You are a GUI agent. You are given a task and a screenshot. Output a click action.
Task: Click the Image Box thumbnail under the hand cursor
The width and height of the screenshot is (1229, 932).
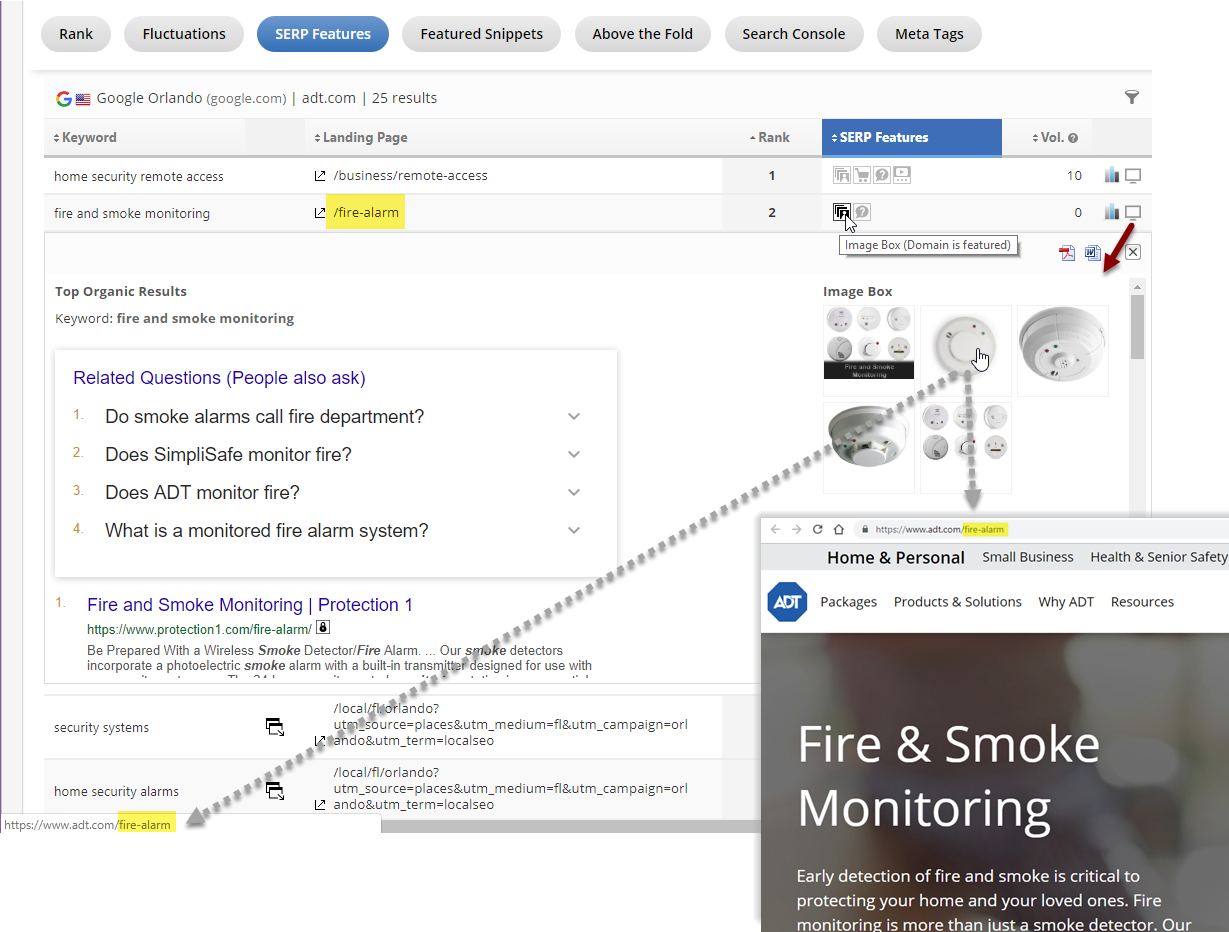point(965,350)
